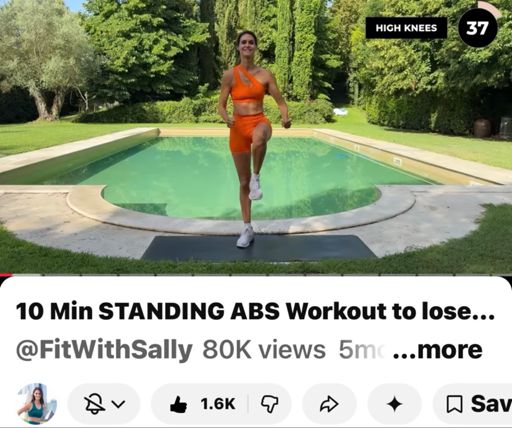Click the 80K views text
The image size is (512, 428).
tap(264, 350)
